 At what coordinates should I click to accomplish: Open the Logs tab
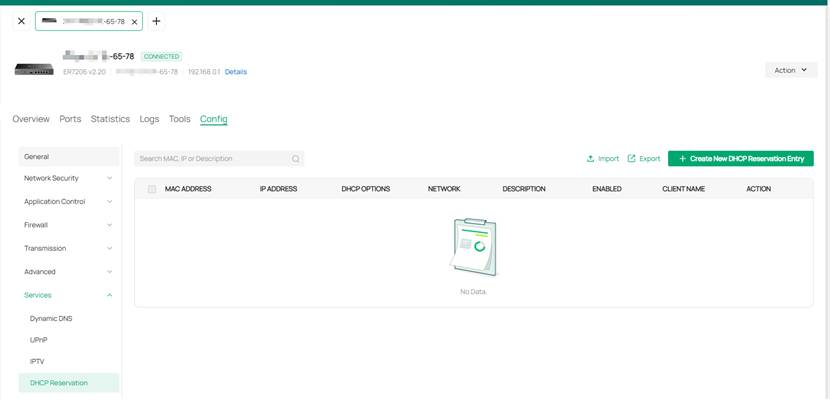point(149,119)
